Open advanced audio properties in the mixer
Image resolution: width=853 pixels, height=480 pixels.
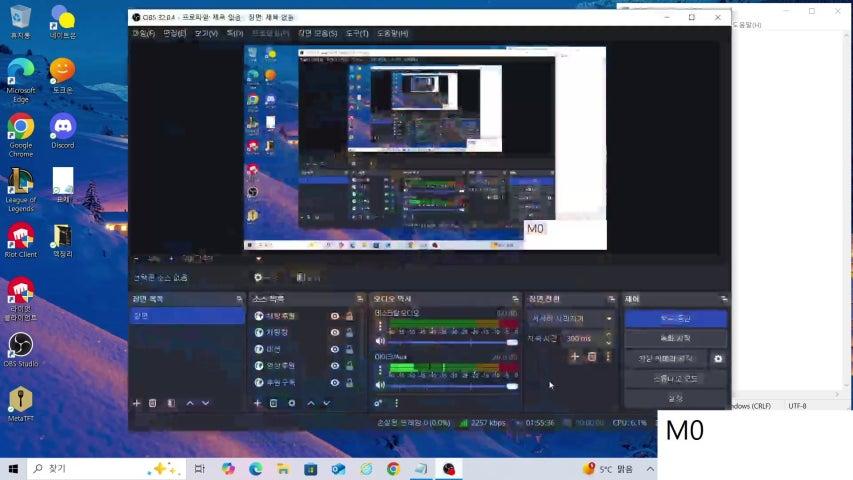379,403
